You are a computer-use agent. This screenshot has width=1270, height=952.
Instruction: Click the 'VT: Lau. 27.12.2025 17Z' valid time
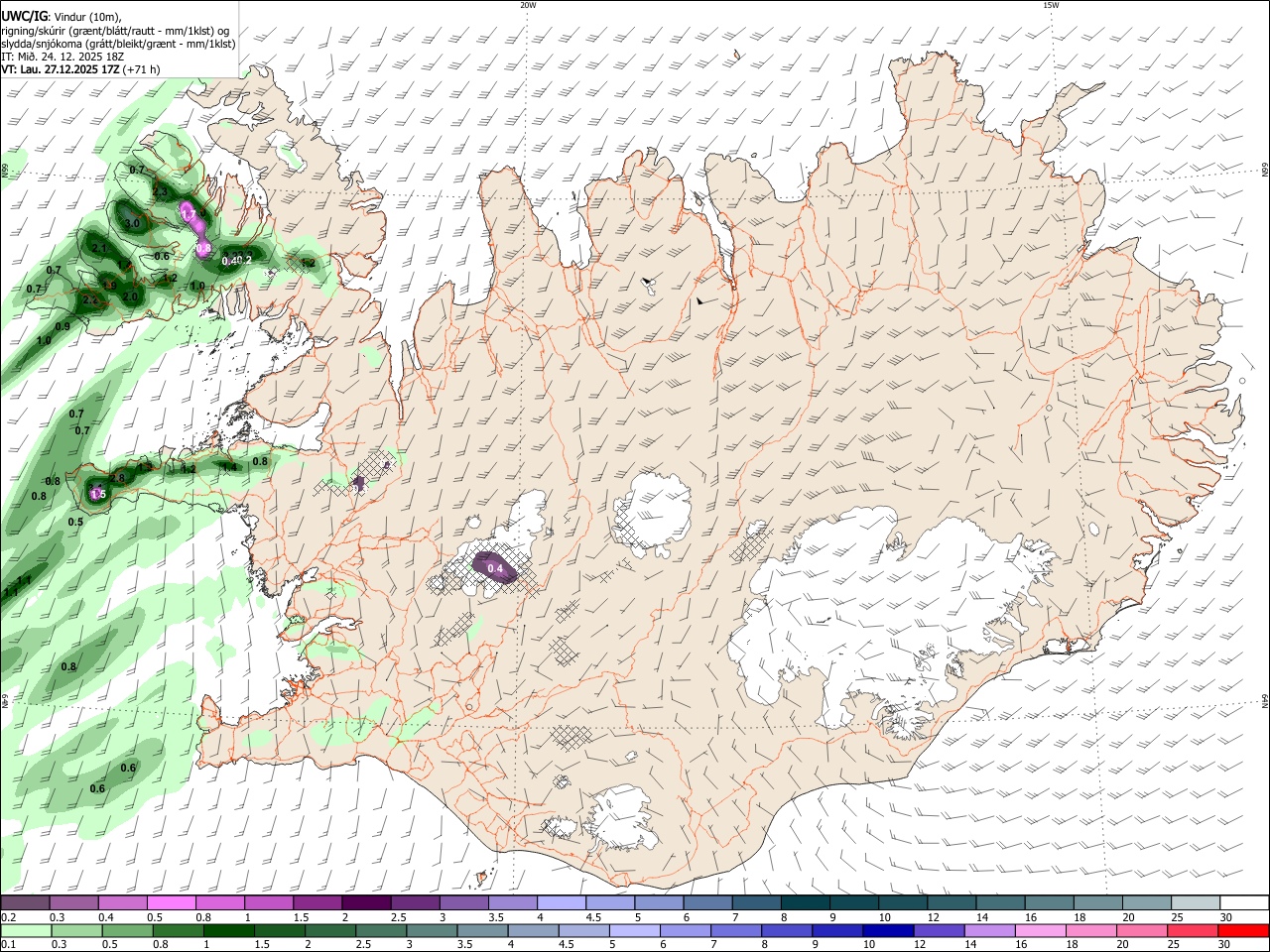coord(61,69)
